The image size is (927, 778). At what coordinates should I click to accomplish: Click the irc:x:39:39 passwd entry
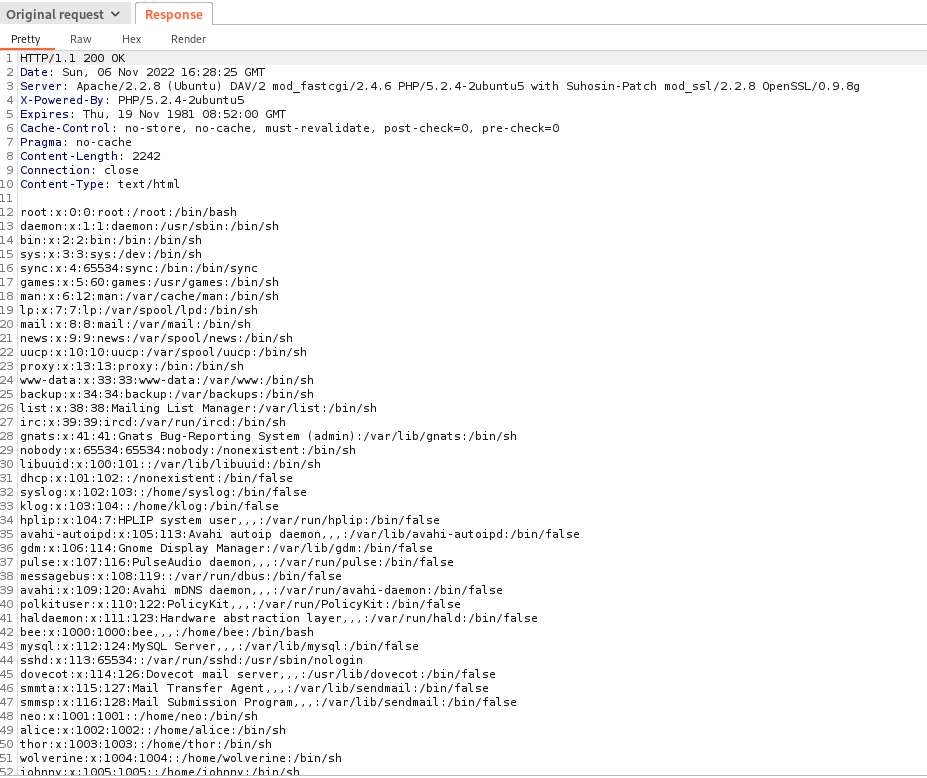click(x=153, y=422)
